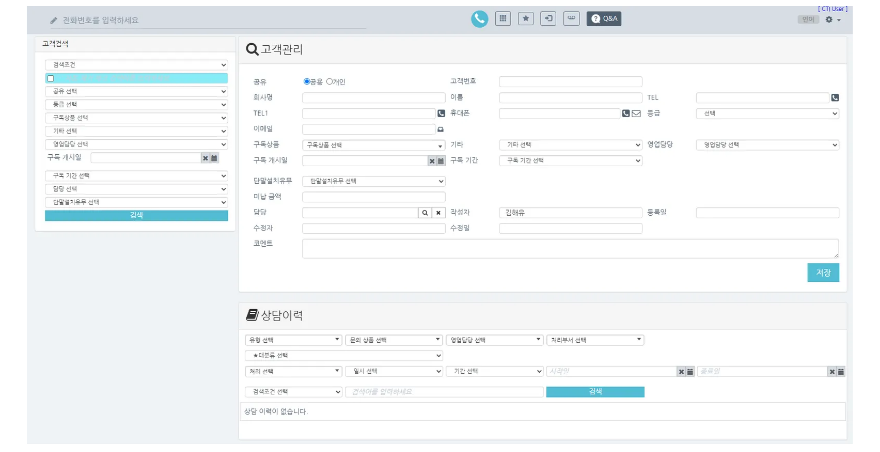Click the blue phone call icon

[480, 18]
